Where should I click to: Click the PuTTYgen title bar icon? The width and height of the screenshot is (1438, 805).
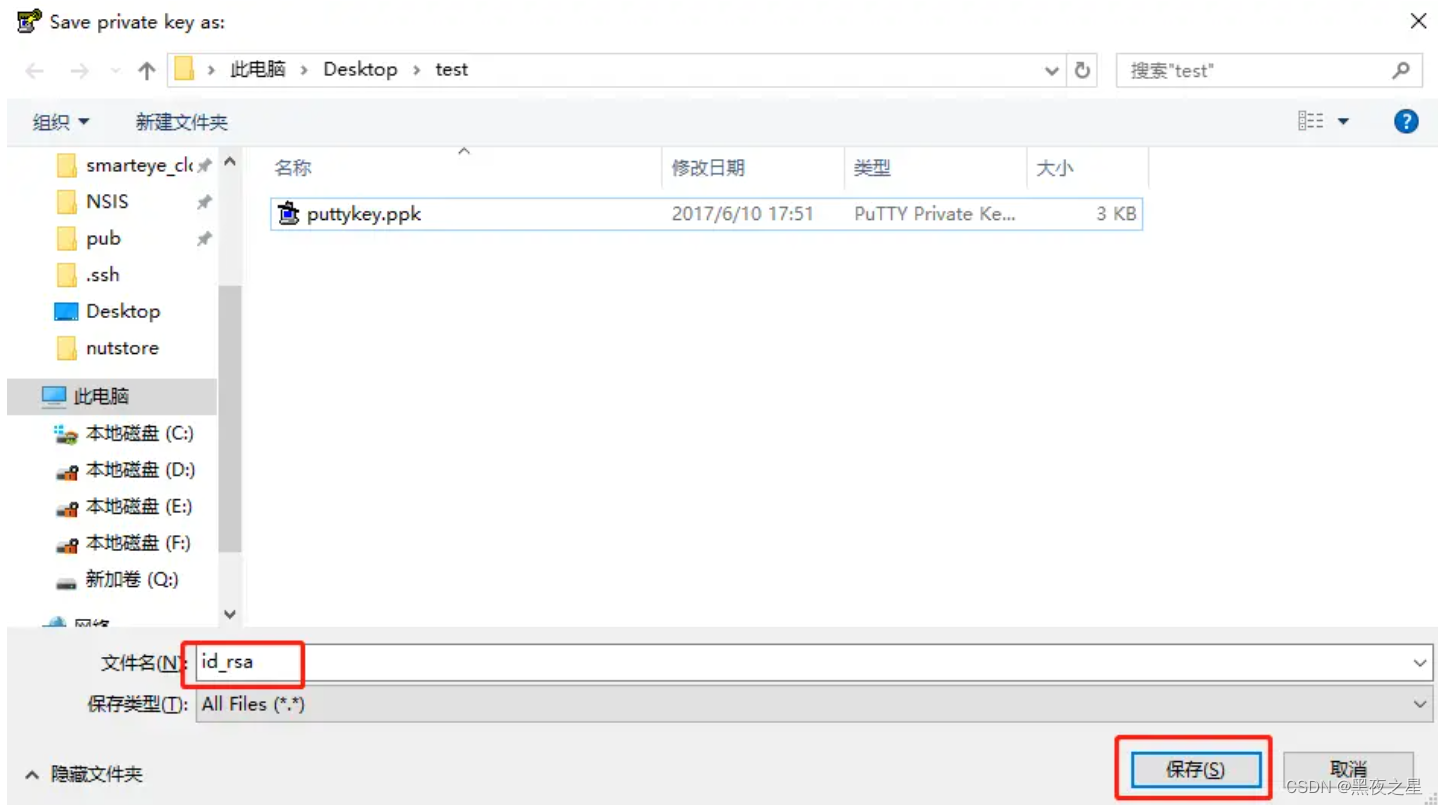[x=29, y=21]
